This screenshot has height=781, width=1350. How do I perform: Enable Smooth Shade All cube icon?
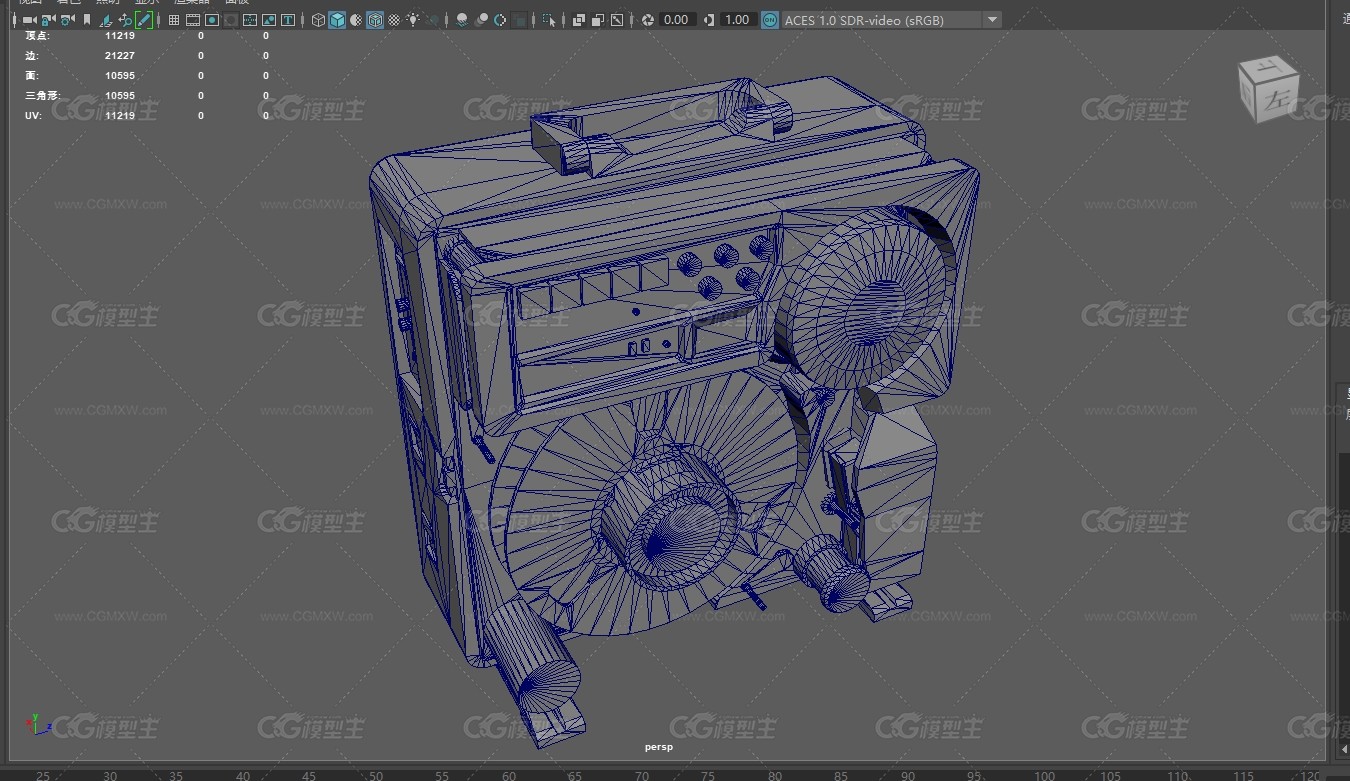coord(337,19)
